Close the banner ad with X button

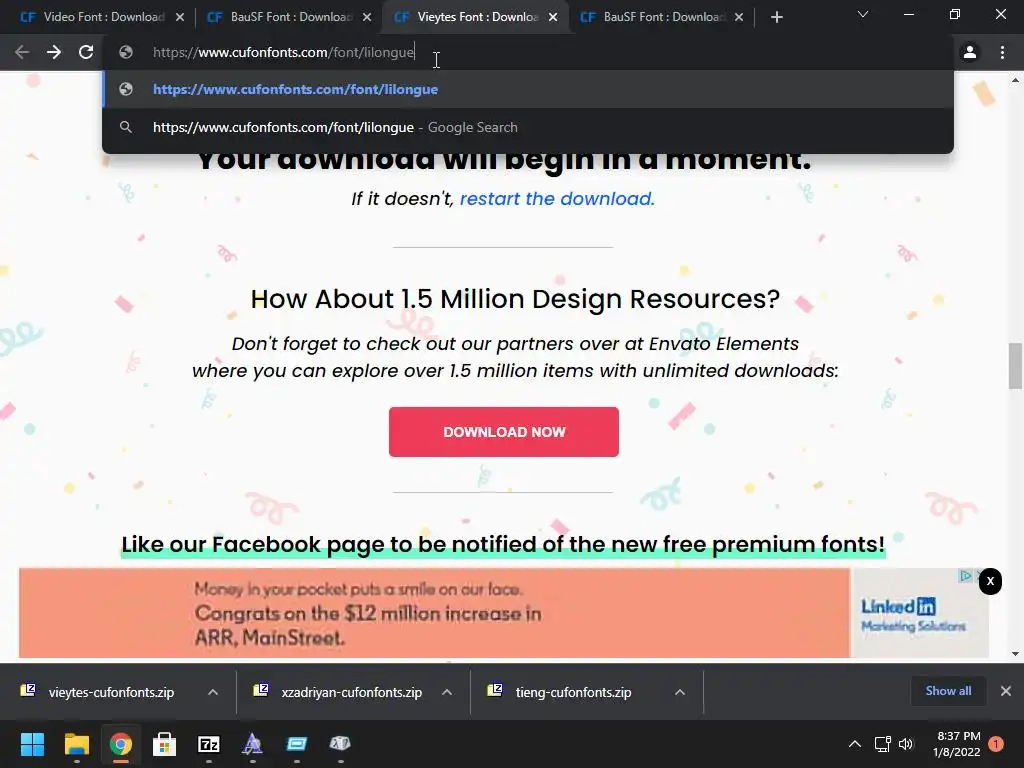pyautogui.click(x=990, y=581)
